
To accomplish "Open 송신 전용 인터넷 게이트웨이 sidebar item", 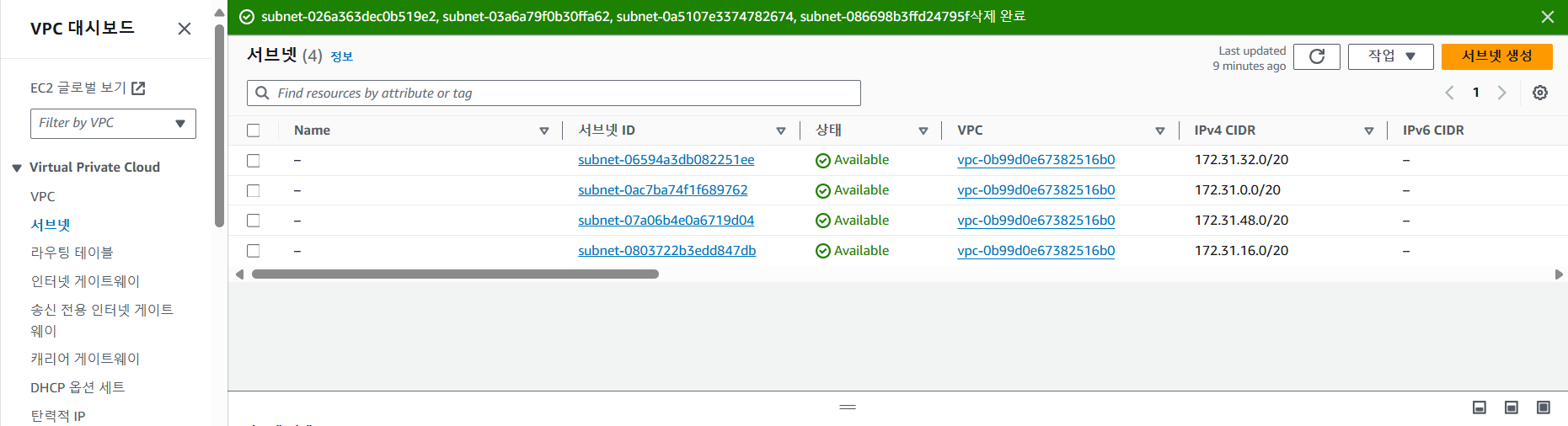I will pyautogui.click(x=102, y=320).
